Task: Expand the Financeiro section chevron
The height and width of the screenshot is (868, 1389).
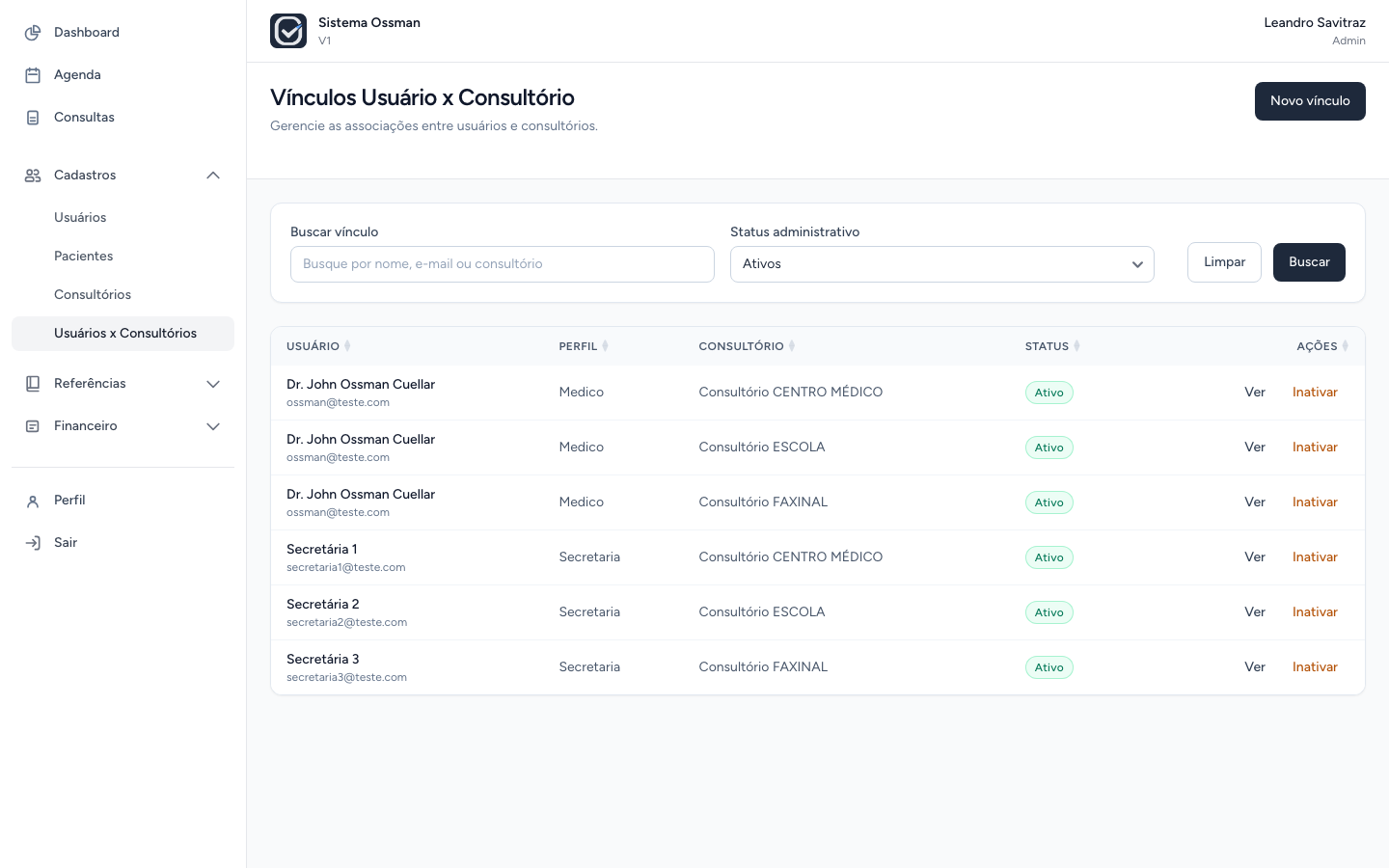Action: click(x=213, y=426)
